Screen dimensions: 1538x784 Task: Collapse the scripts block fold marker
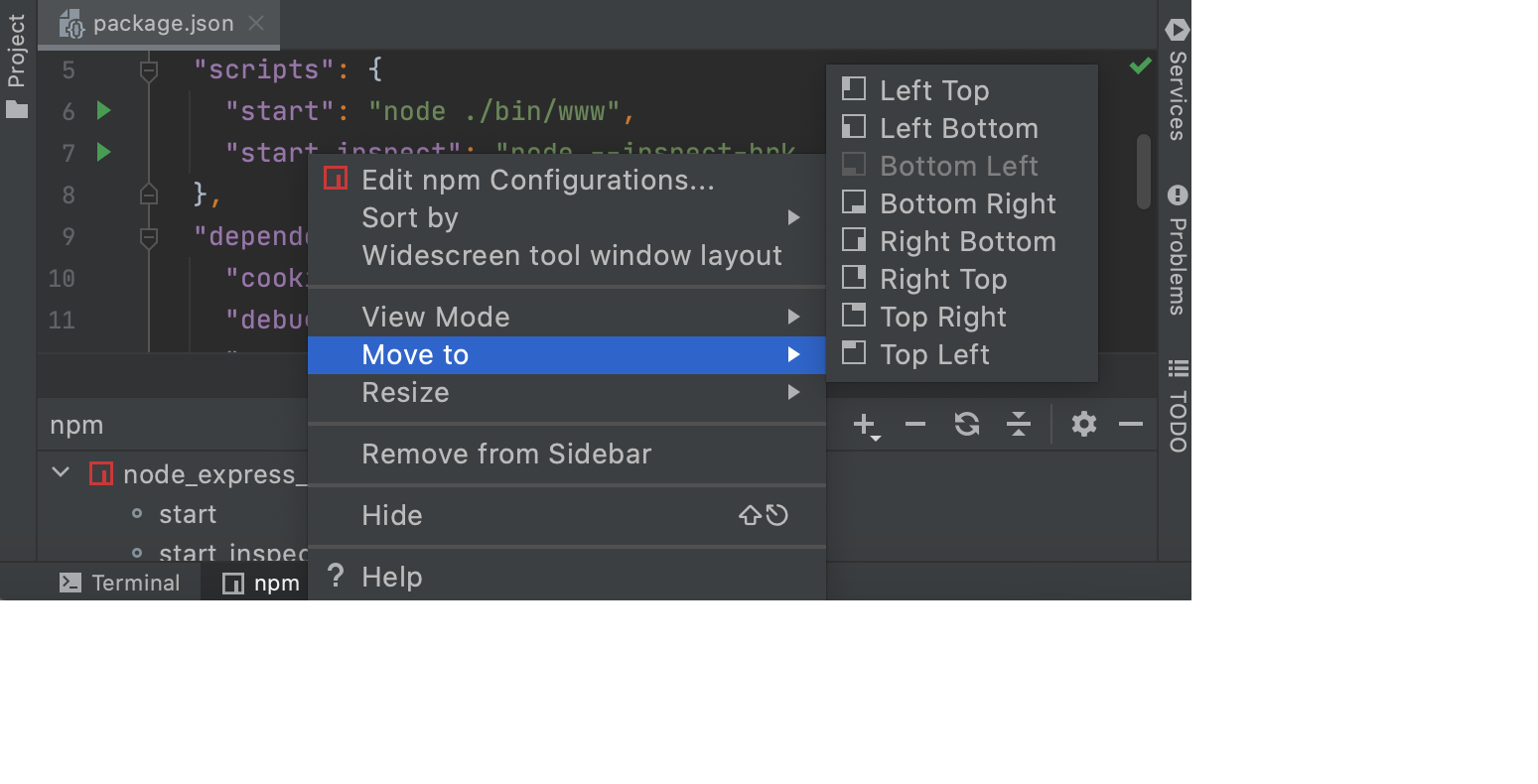(149, 69)
